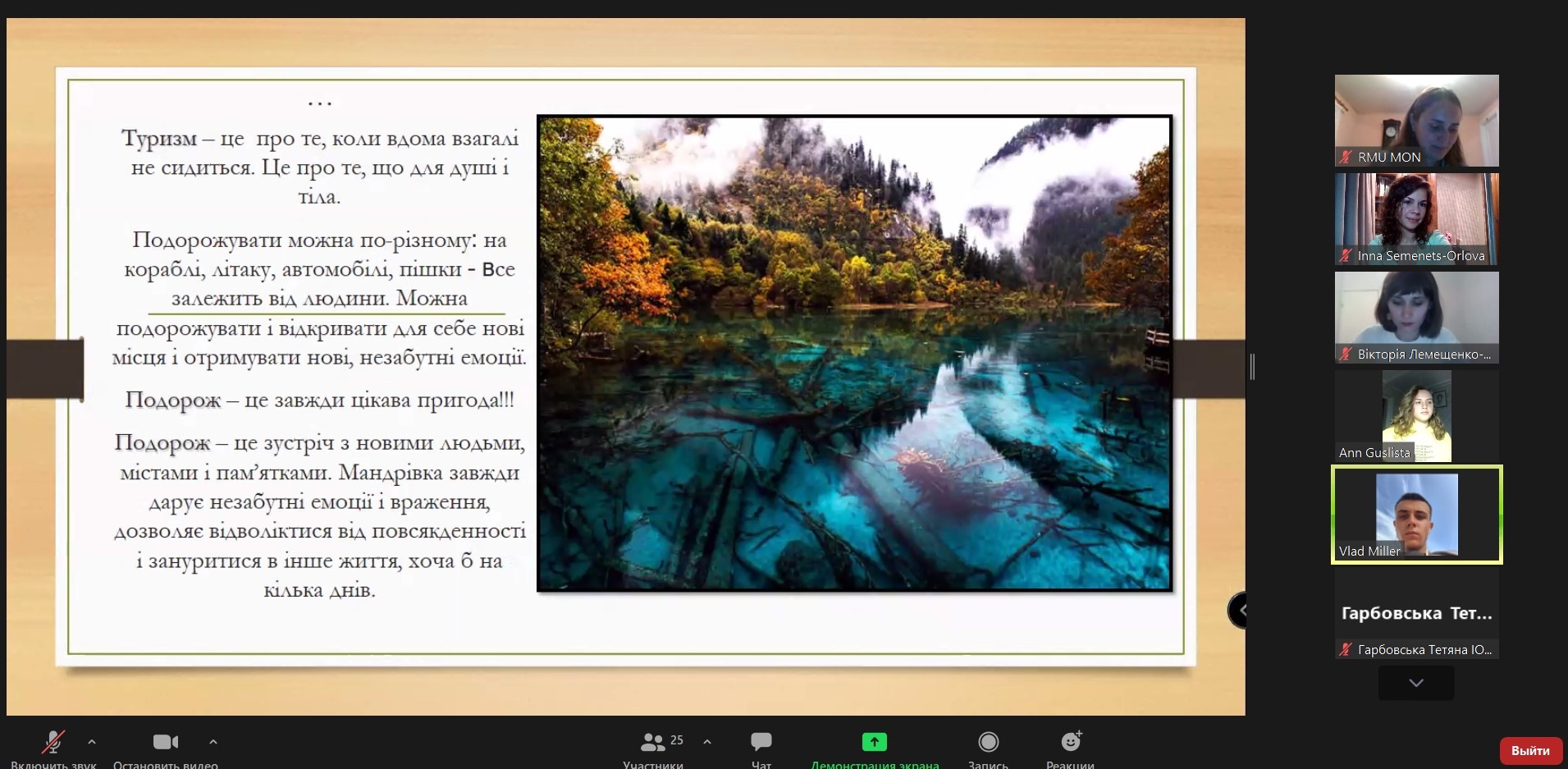The image size is (1568, 769).
Task: Open the Participants panel icon
Action: pyautogui.click(x=653, y=742)
